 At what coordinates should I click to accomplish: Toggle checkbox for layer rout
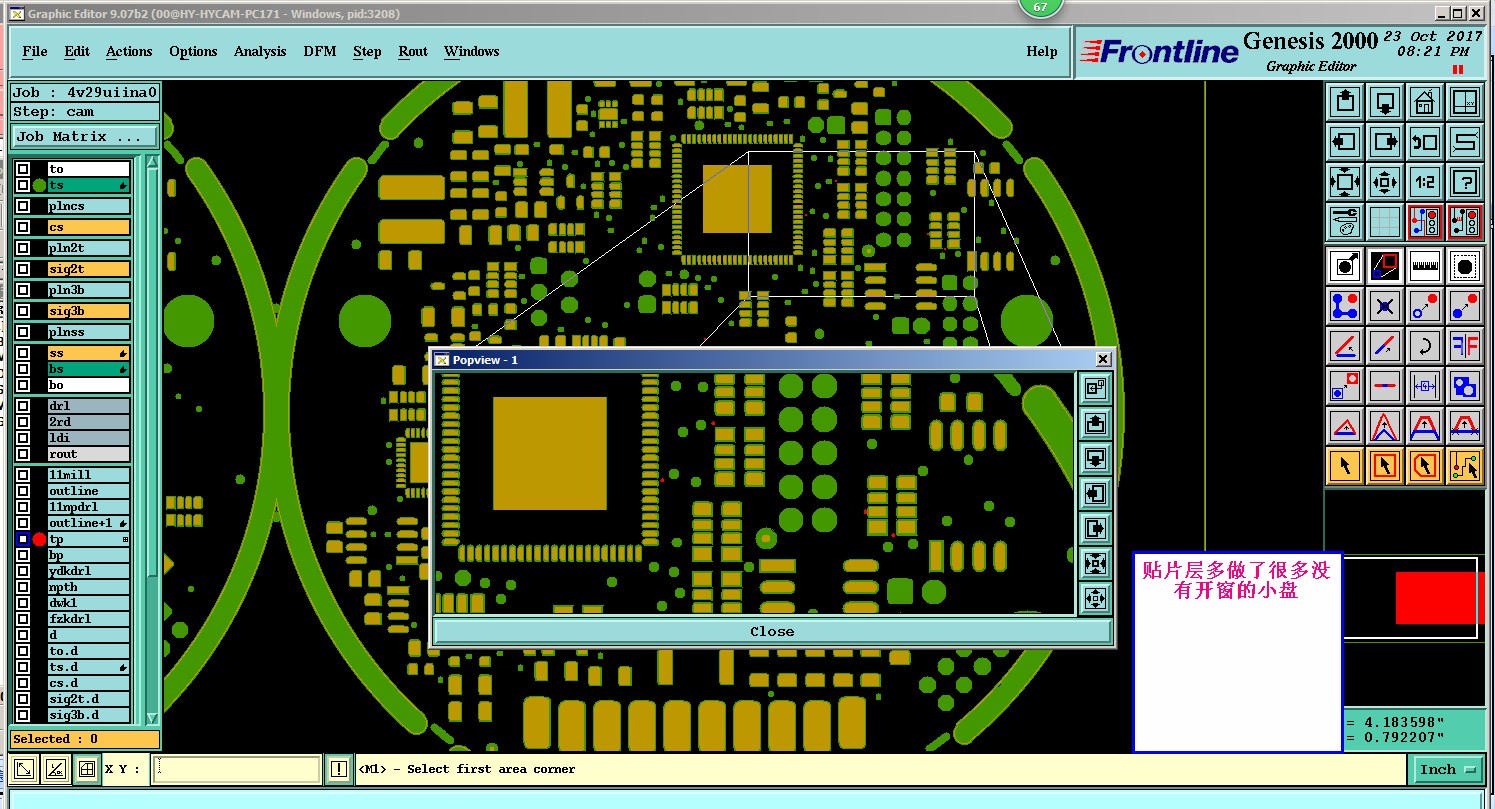point(23,454)
